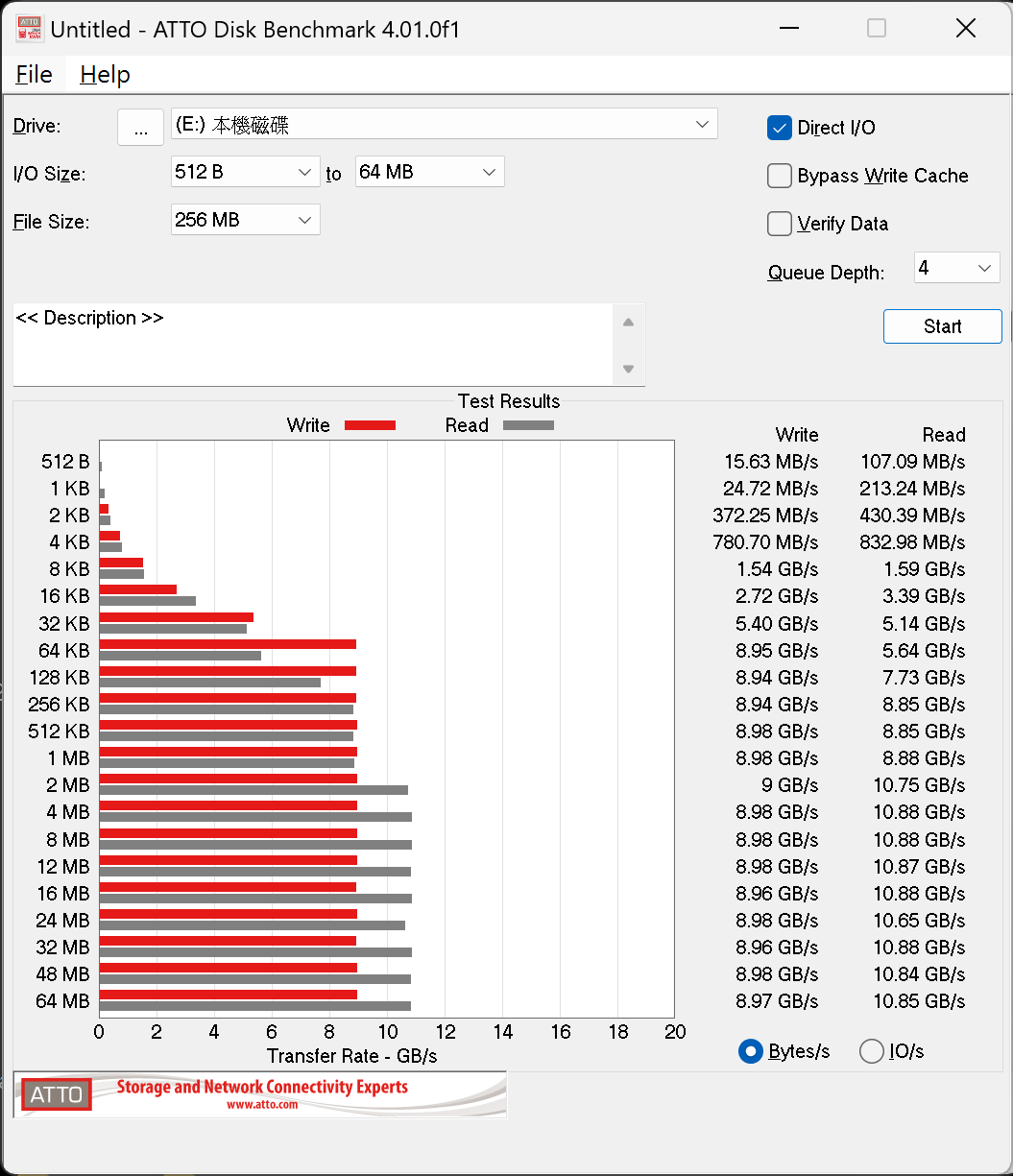Enable the Verify Data option
1013x1176 pixels.
tap(779, 223)
